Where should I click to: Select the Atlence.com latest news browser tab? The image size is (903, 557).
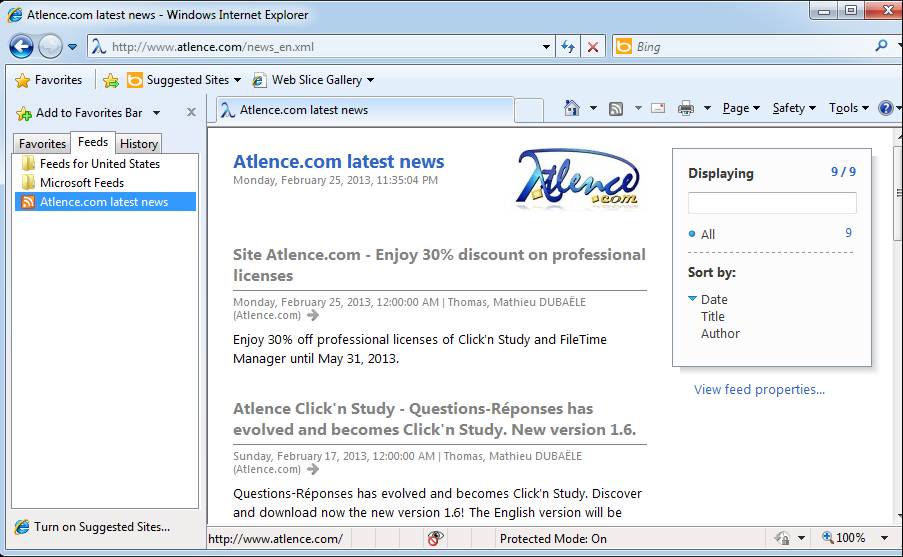click(x=365, y=110)
